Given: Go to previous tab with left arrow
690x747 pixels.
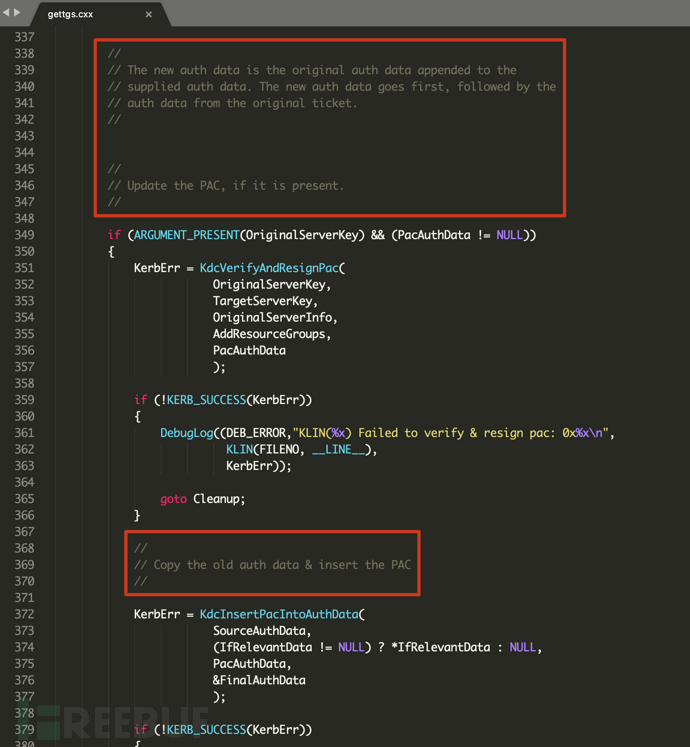Looking at the screenshot, I should (6, 12).
